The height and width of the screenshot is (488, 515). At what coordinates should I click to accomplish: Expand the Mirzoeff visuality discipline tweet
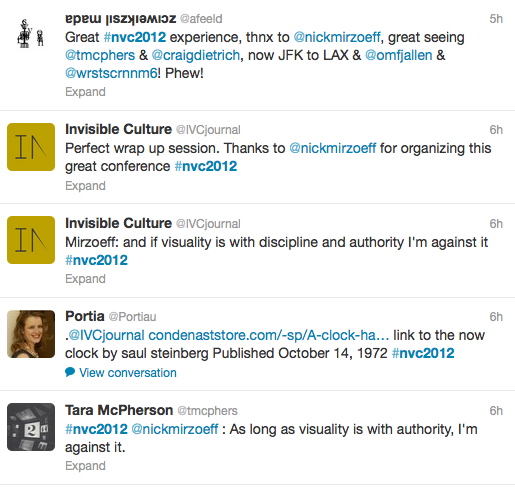point(85,279)
